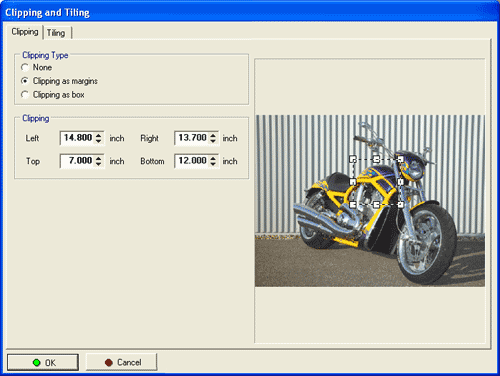Click the Top clipping value field
The image size is (500, 376).
[x=78, y=161]
